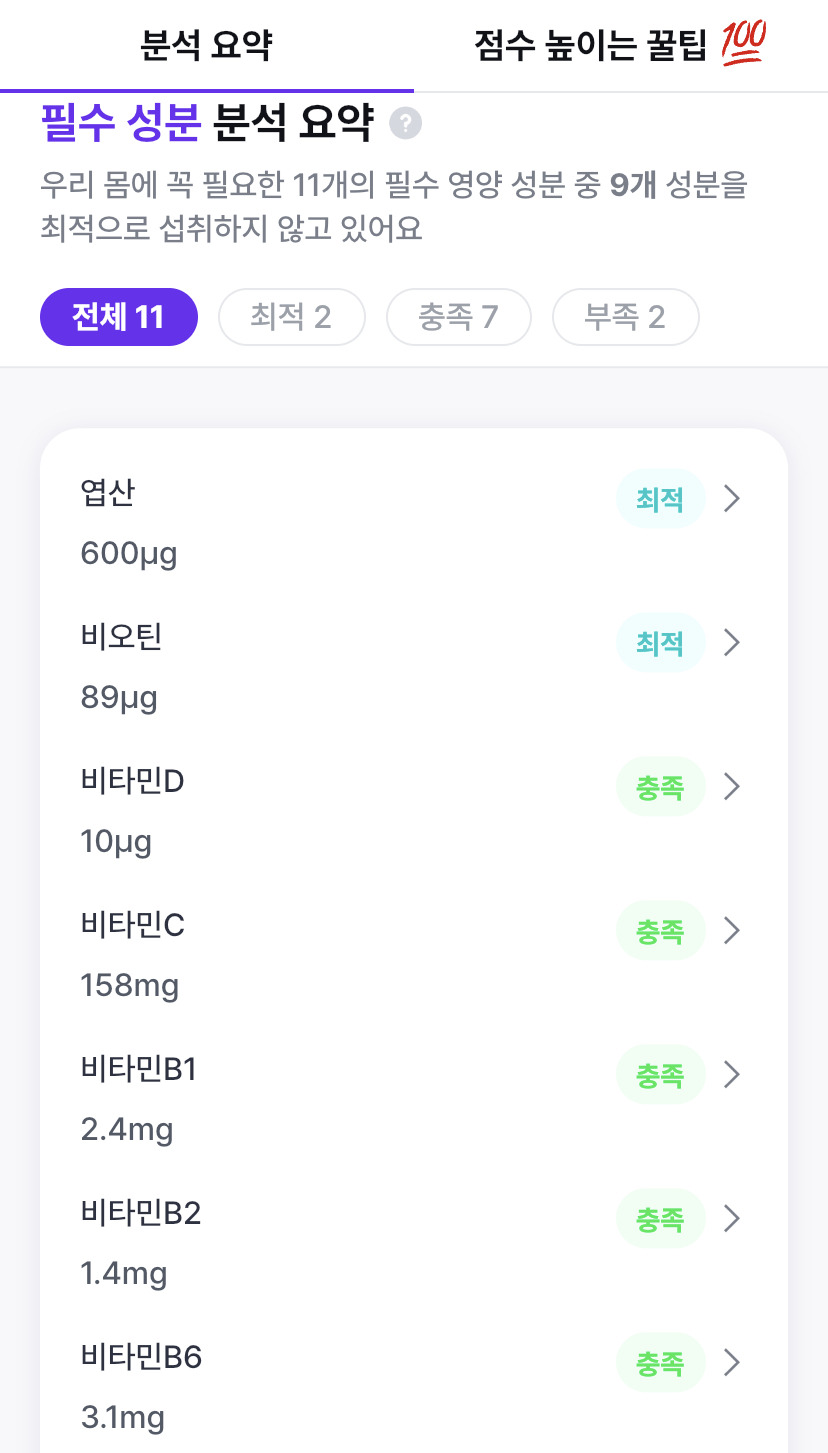Open 비타민B6 details arrow
The image size is (828, 1453).
(732, 1362)
